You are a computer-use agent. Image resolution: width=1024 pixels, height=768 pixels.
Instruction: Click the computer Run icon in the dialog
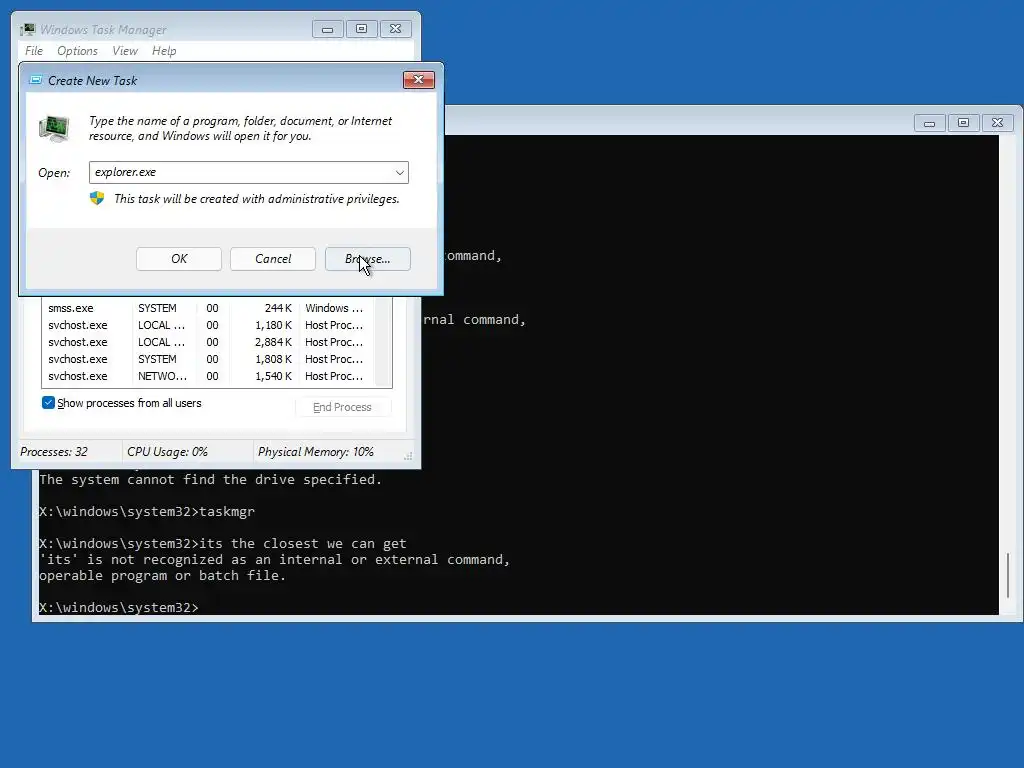tap(54, 128)
